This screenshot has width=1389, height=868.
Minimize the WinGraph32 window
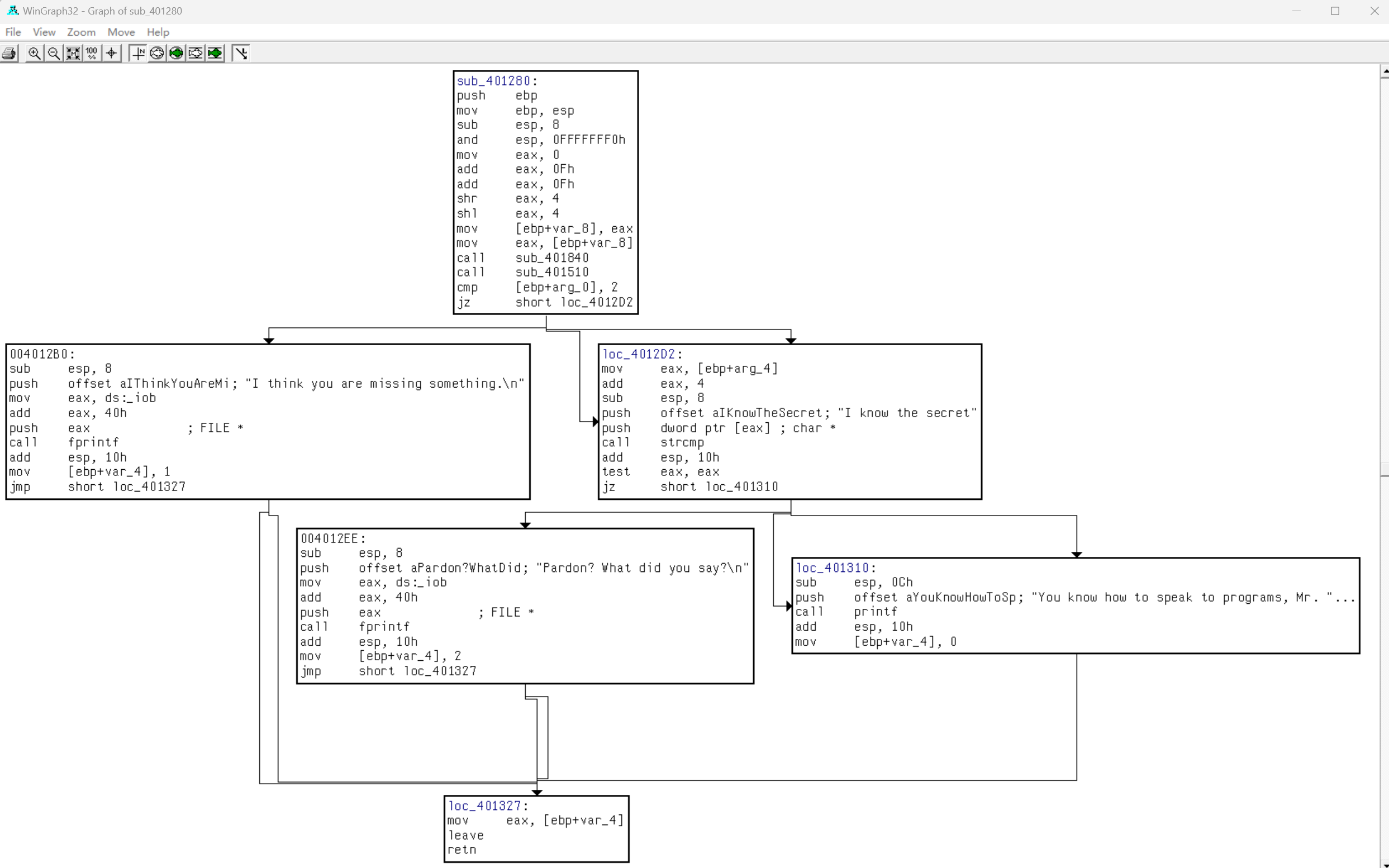(1296, 11)
